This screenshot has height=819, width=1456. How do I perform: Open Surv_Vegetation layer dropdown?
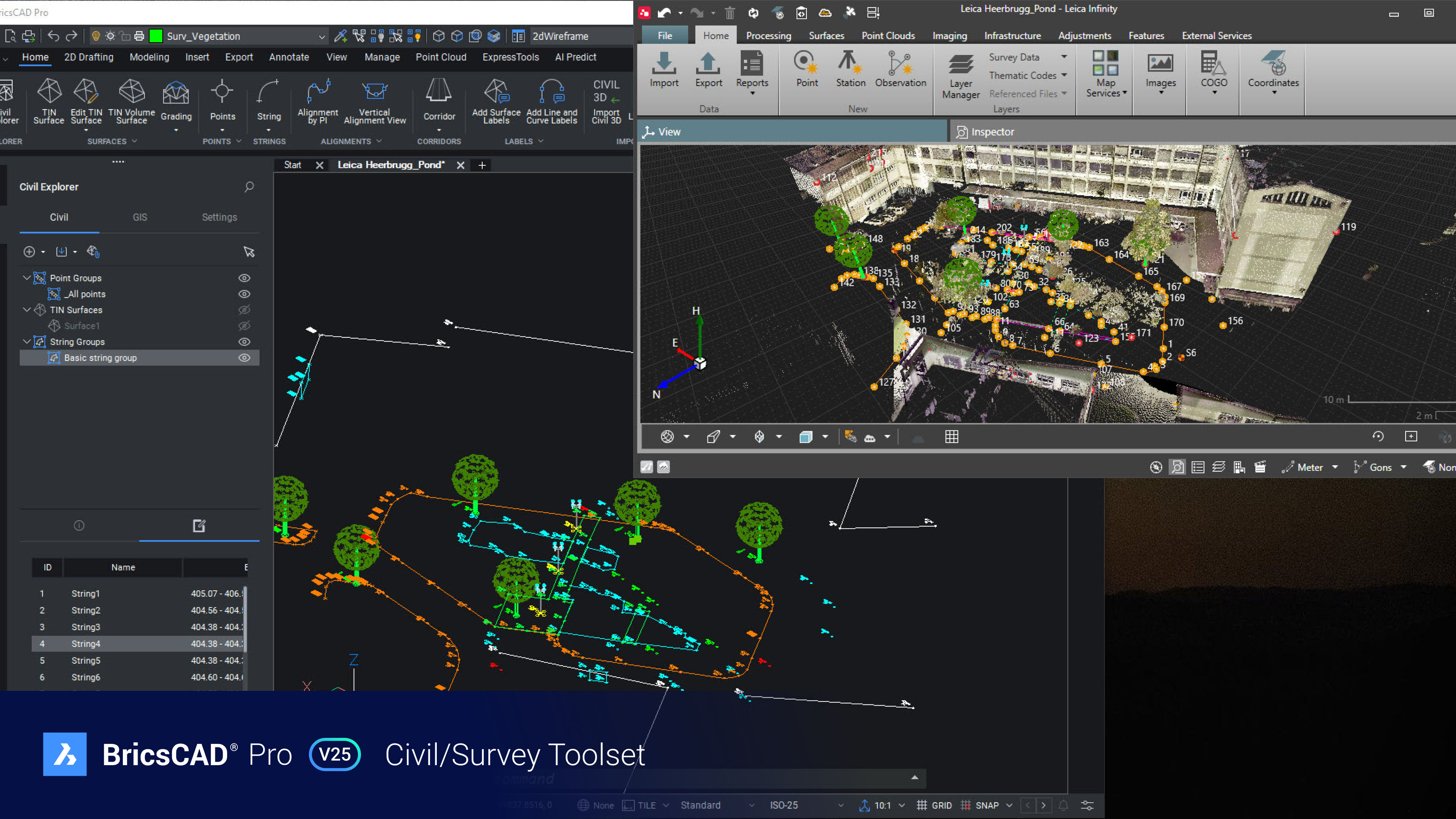[322, 37]
